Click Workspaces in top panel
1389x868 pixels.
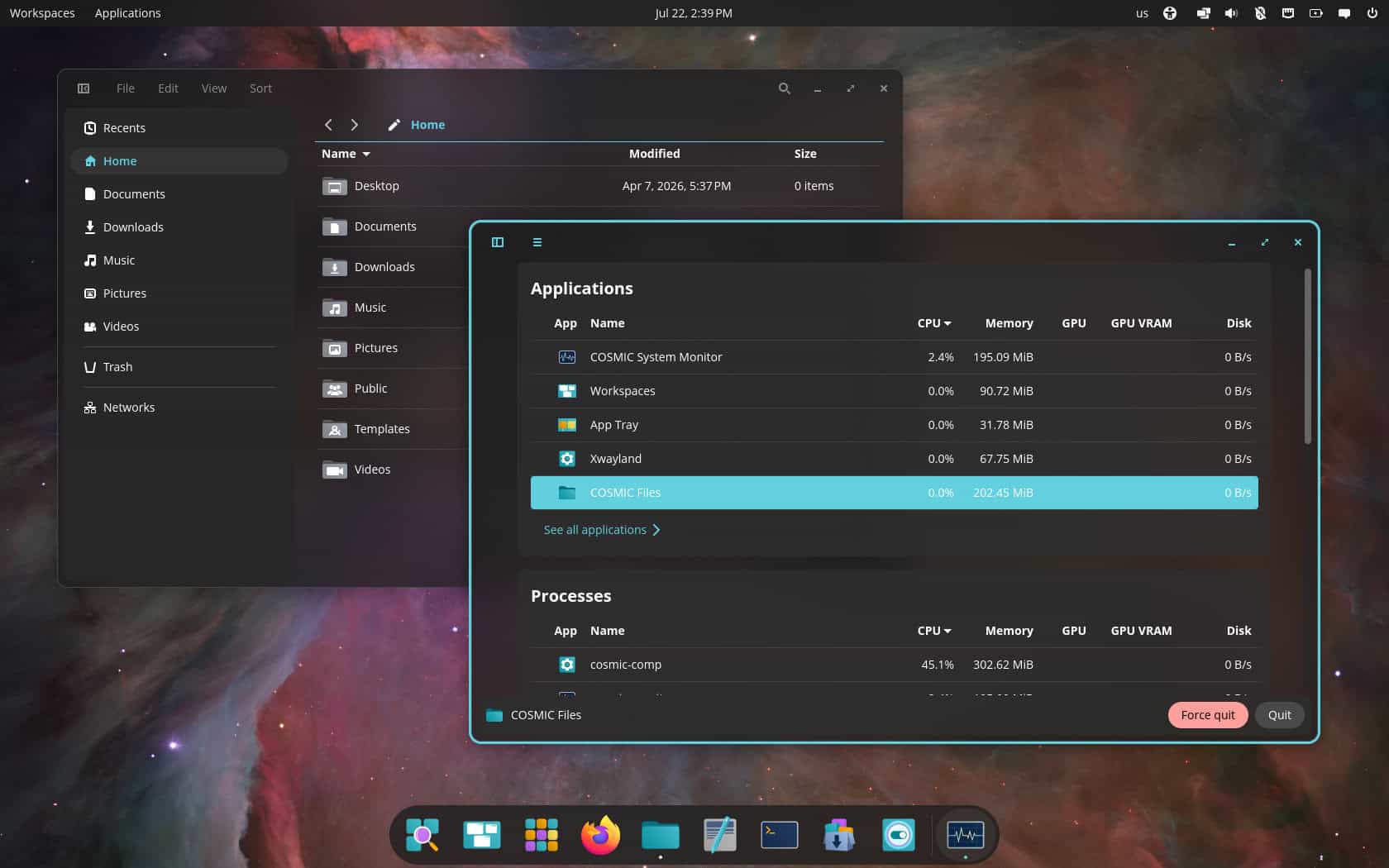(x=42, y=13)
